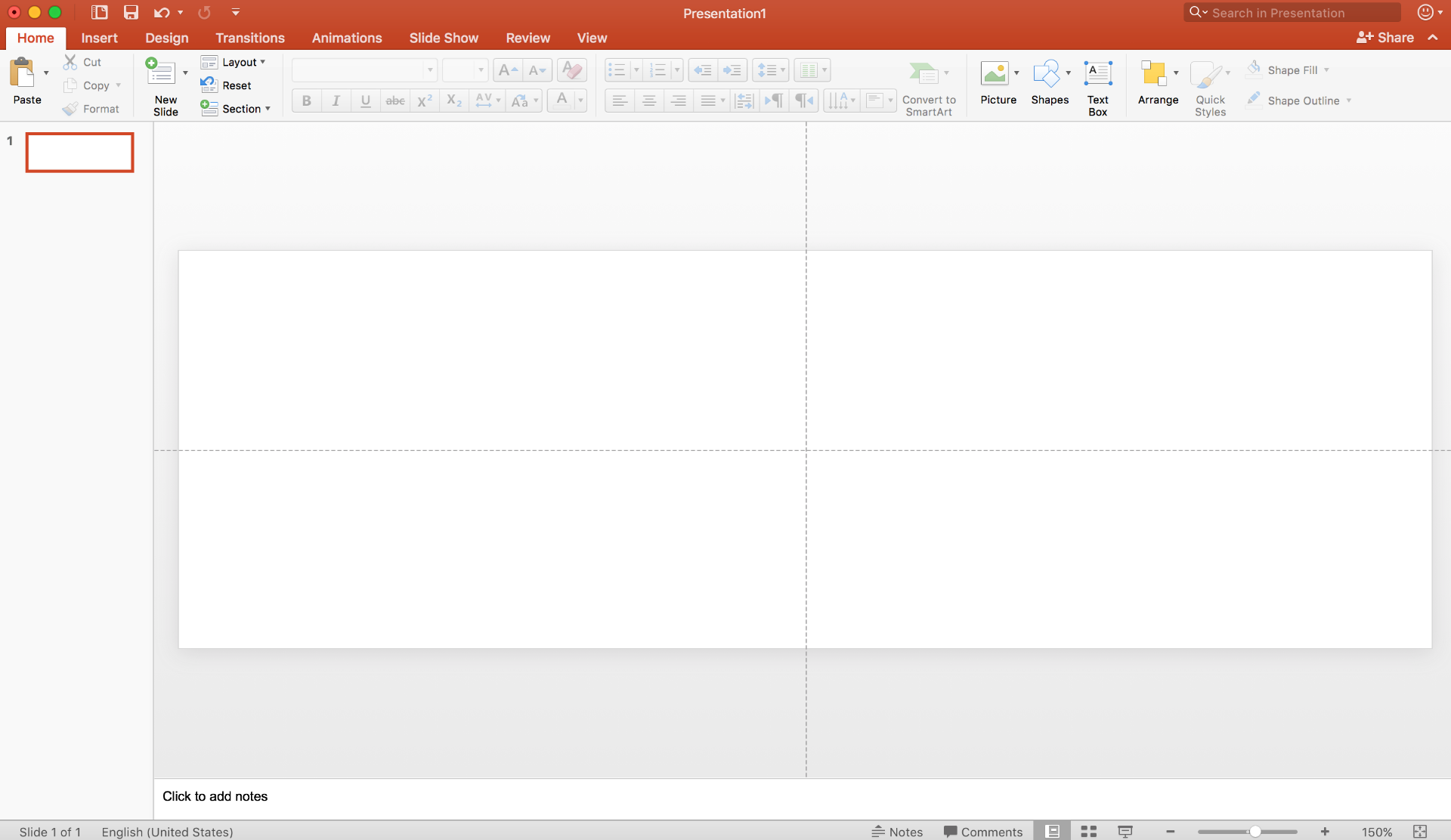Select the slide 1 thumbnail

coord(79,152)
